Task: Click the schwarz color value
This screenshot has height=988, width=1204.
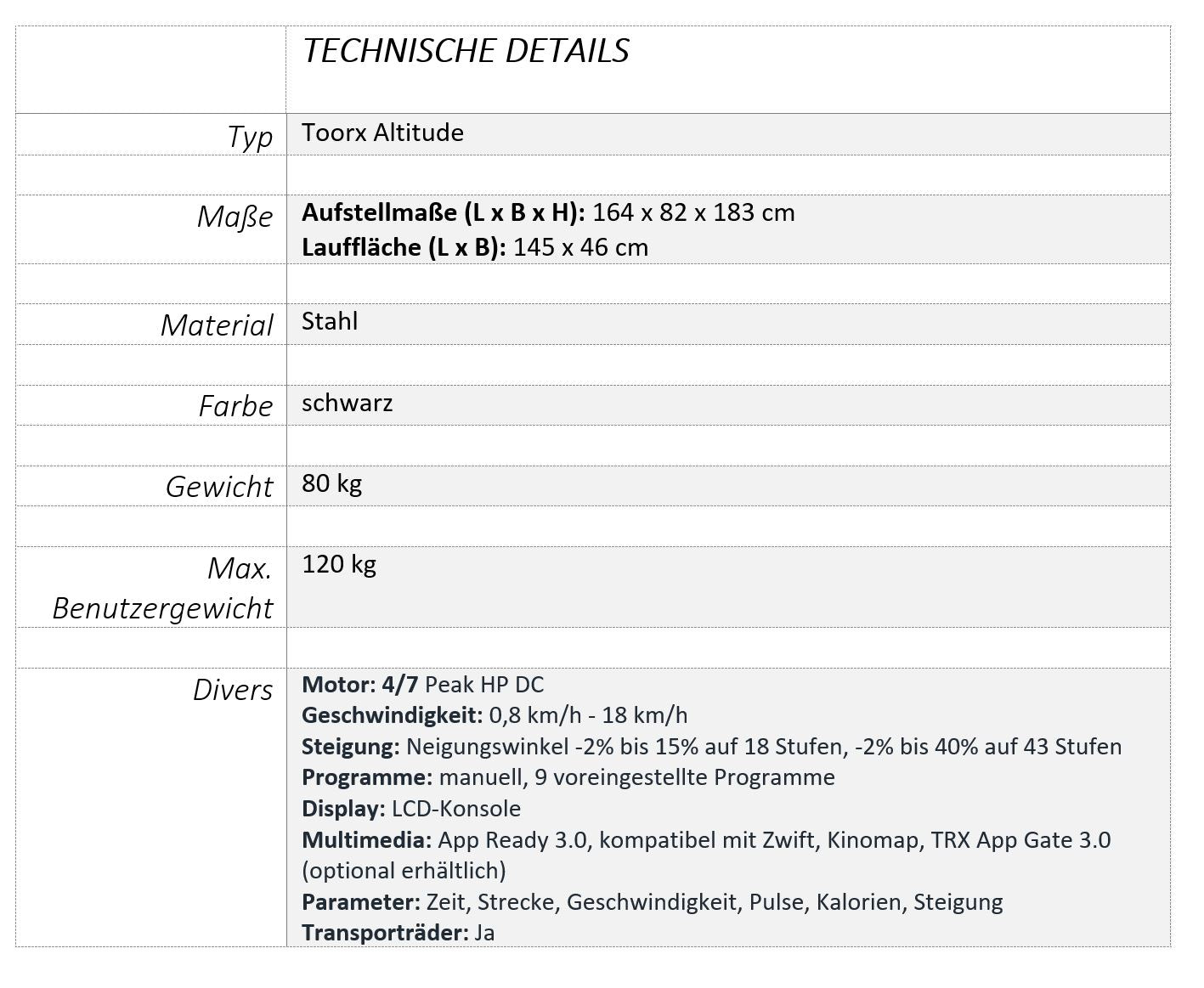Action: 347,403
